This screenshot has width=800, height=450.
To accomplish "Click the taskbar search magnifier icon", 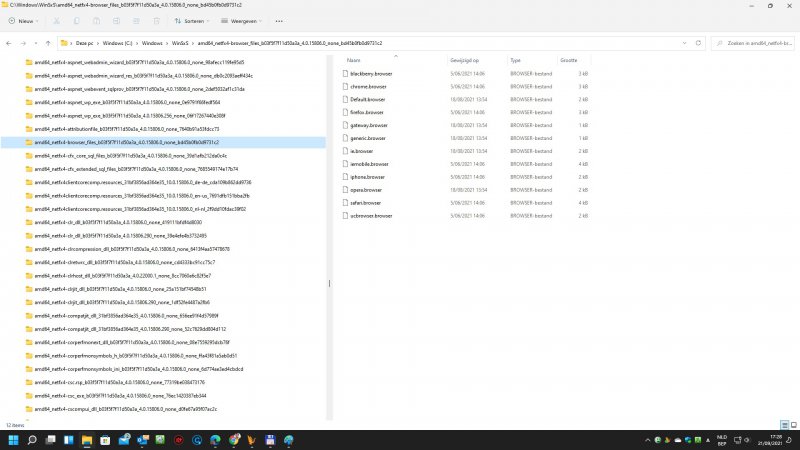I will 32,439.
